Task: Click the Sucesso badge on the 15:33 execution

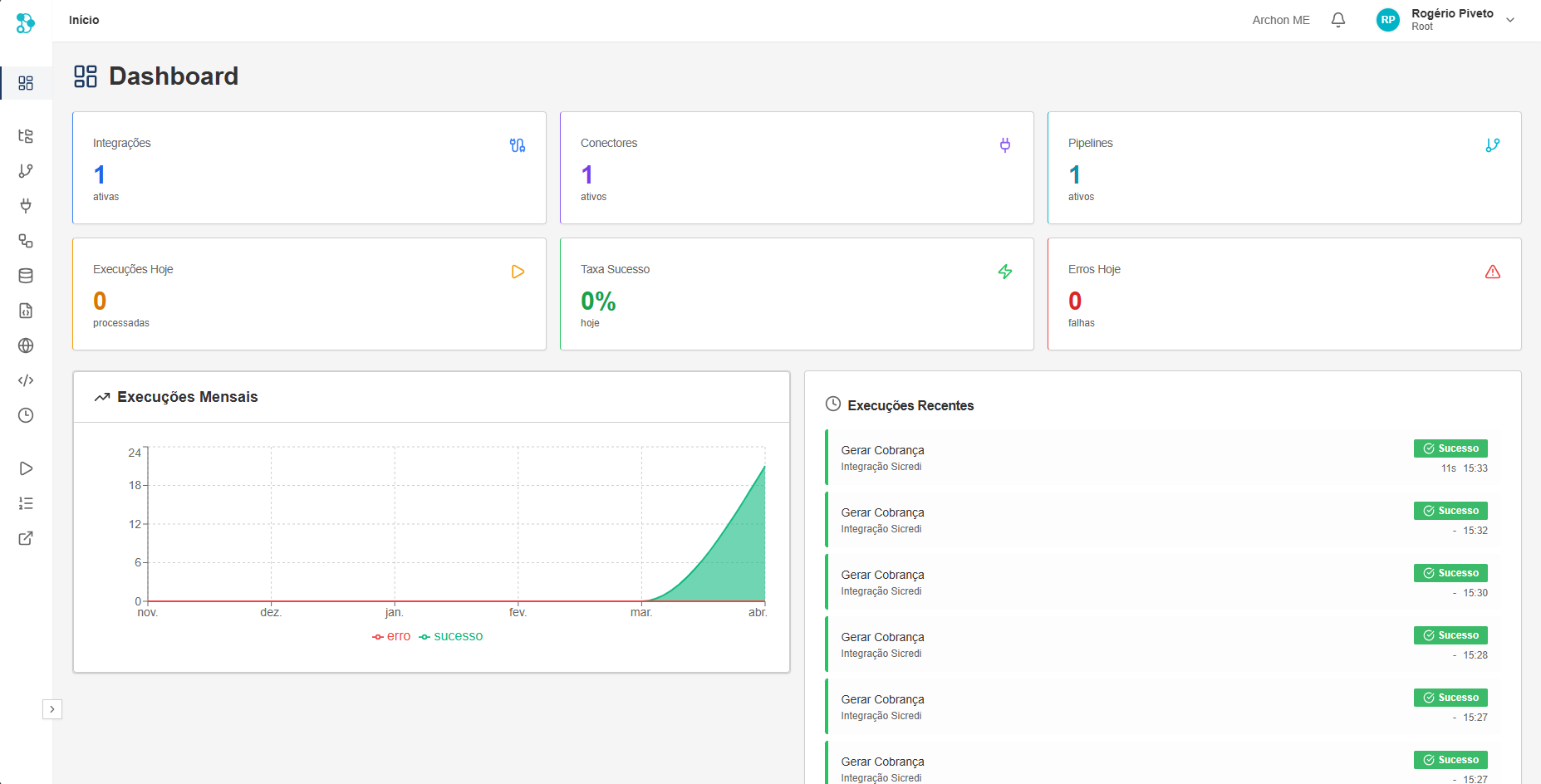Action: click(1450, 448)
